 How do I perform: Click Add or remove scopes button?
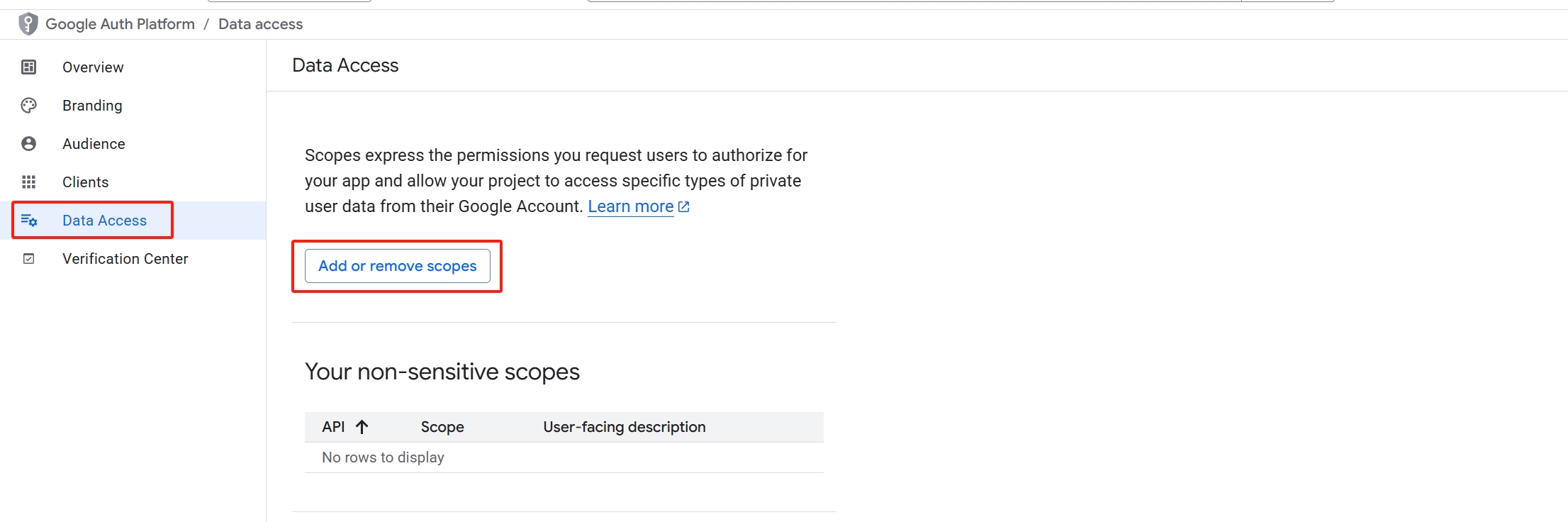pyautogui.click(x=398, y=266)
